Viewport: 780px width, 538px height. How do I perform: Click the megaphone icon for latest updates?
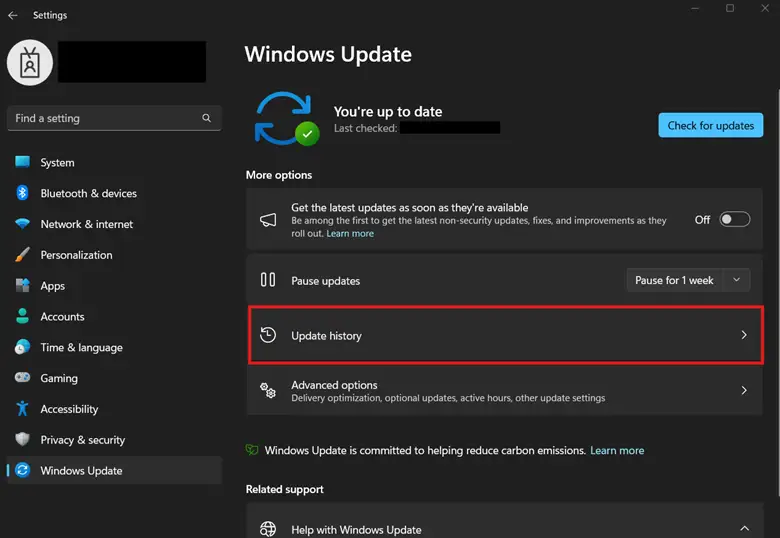[268, 220]
